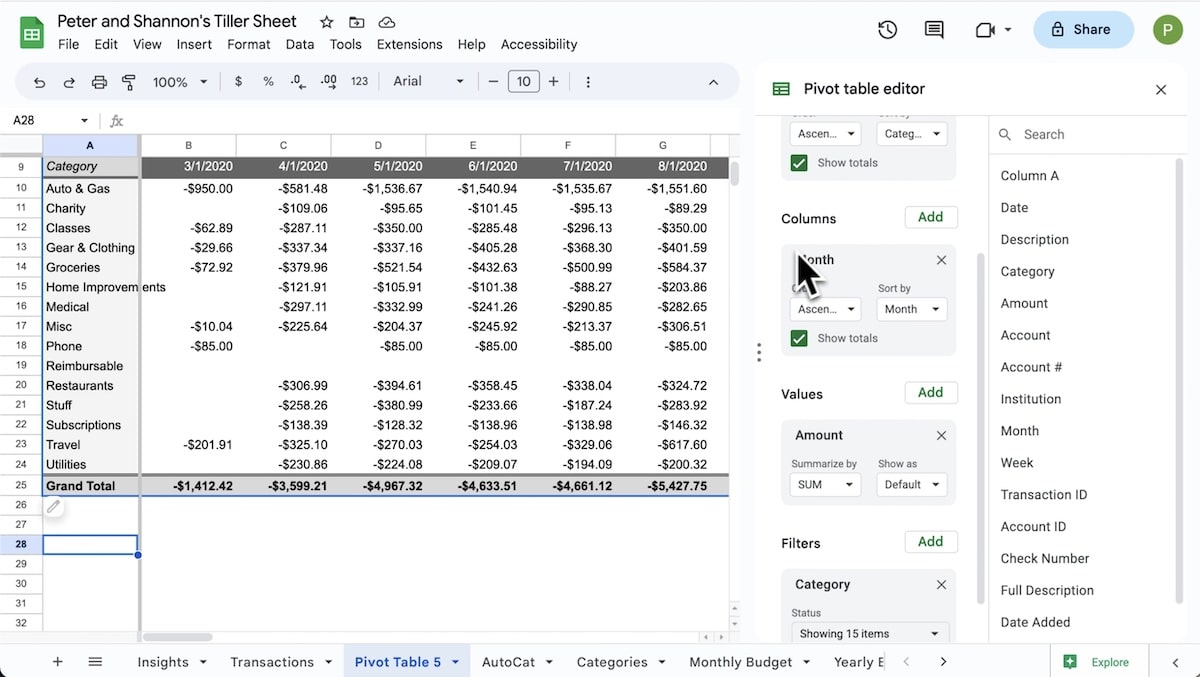
Task: Open the Arial font dropdown
Action: 429,82
